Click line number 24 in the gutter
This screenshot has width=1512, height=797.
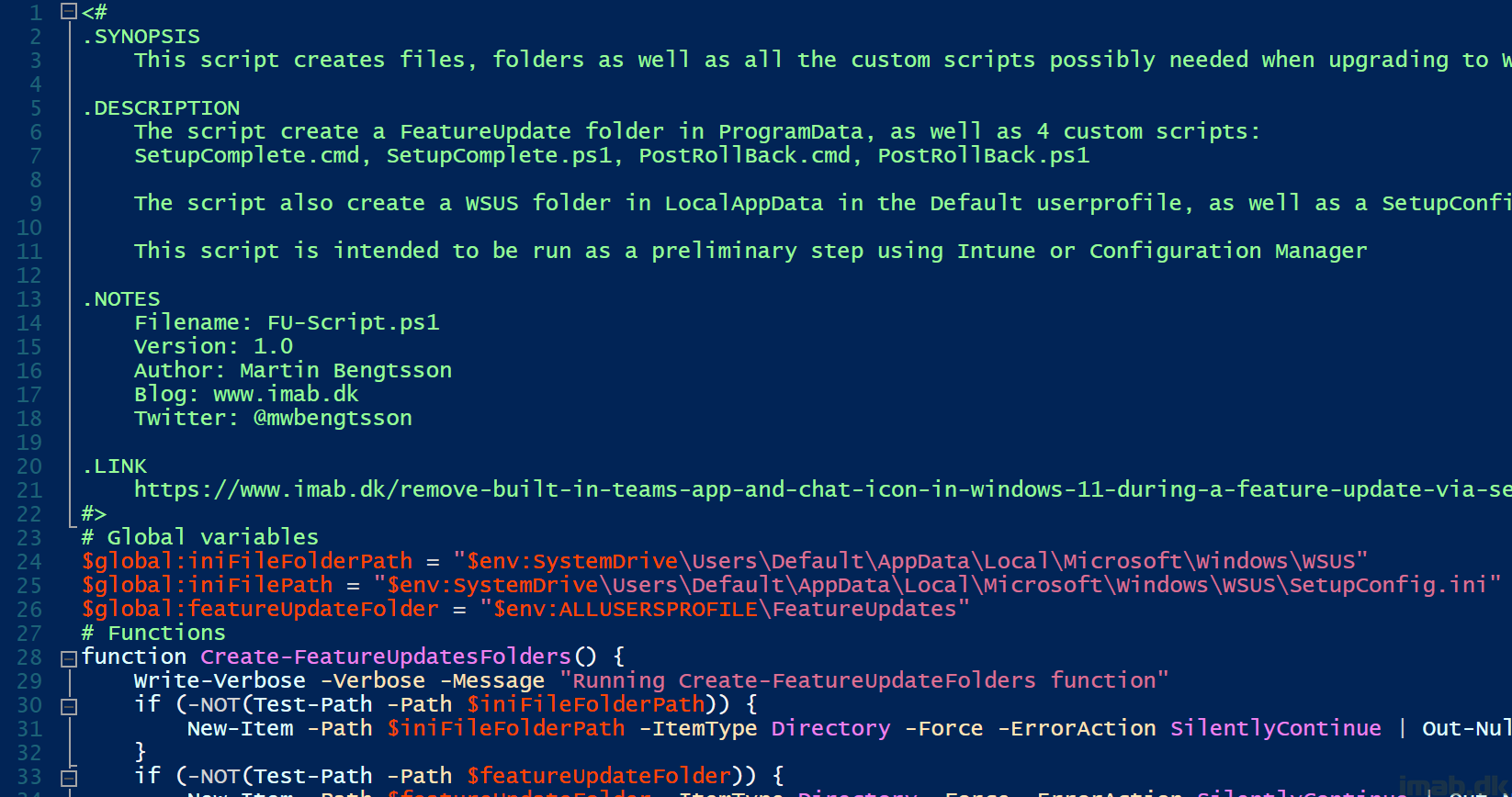point(29,561)
